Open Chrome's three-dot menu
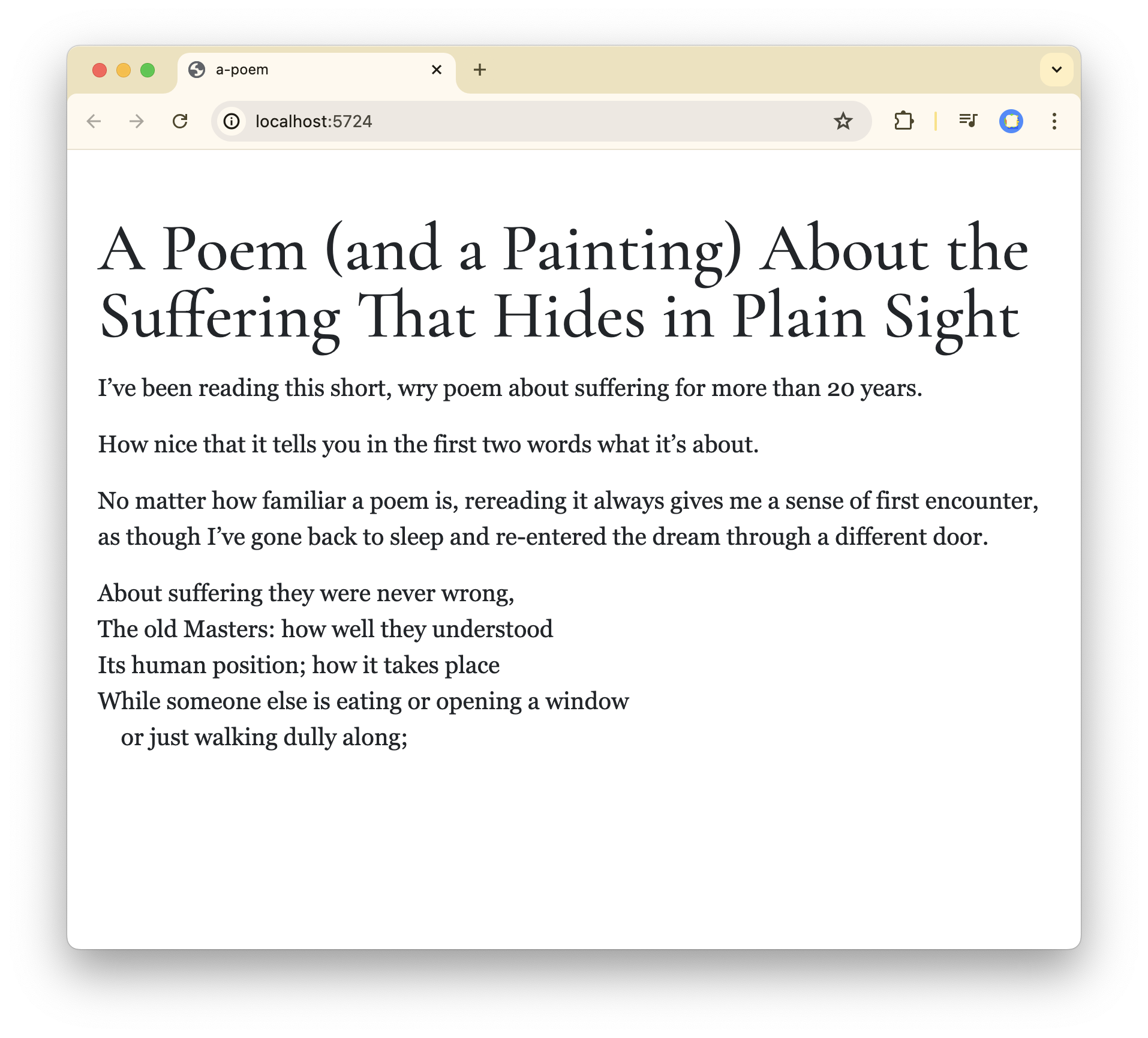This screenshot has height=1038, width=1148. pyautogui.click(x=1054, y=122)
